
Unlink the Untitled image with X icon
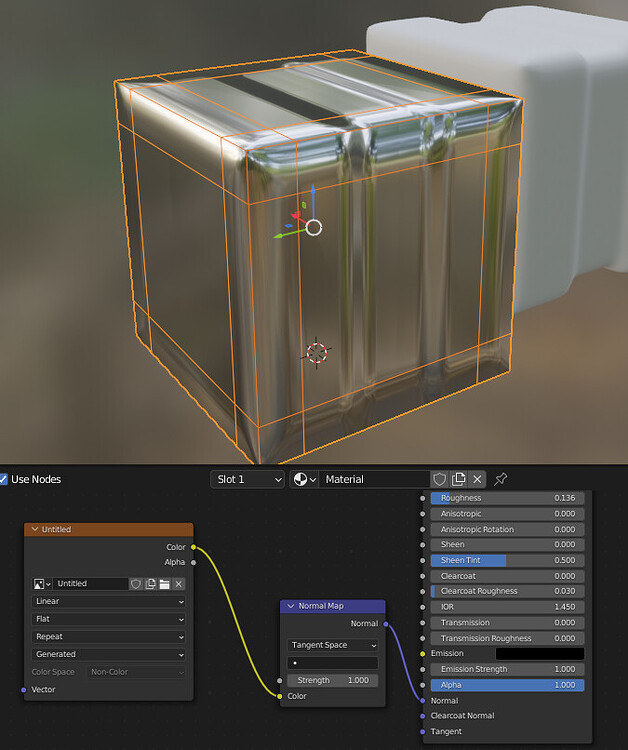click(178, 584)
